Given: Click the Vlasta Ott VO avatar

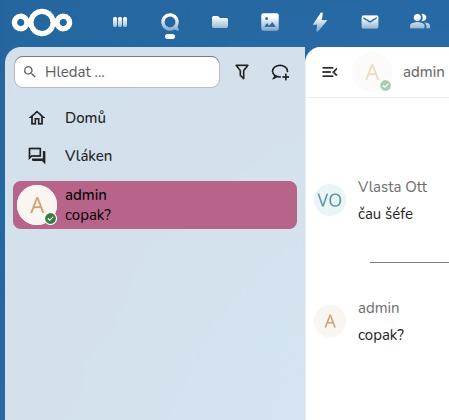Looking at the screenshot, I should point(330,200).
